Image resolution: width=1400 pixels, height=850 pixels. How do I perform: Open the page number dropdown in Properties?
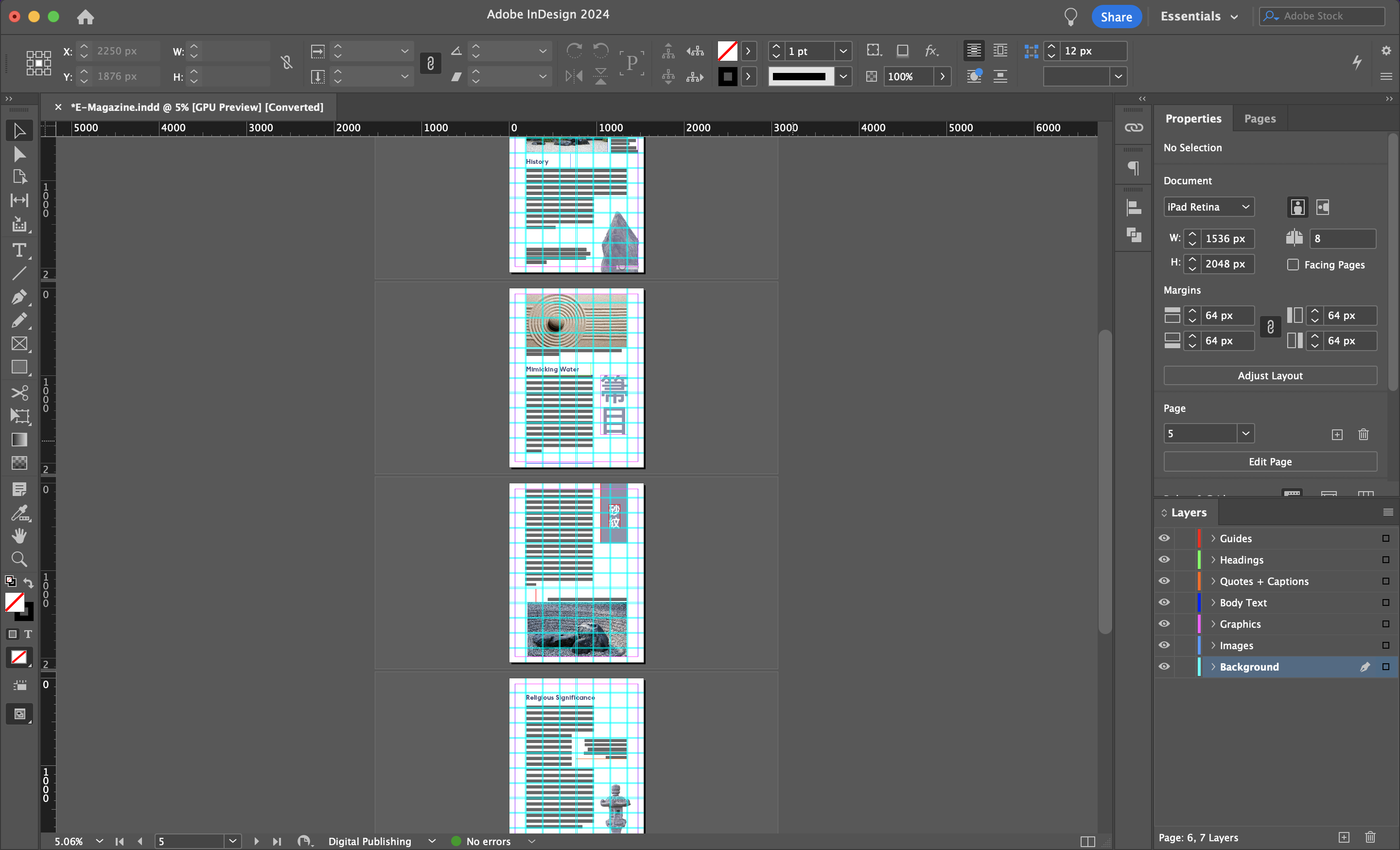click(x=1245, y=434)
